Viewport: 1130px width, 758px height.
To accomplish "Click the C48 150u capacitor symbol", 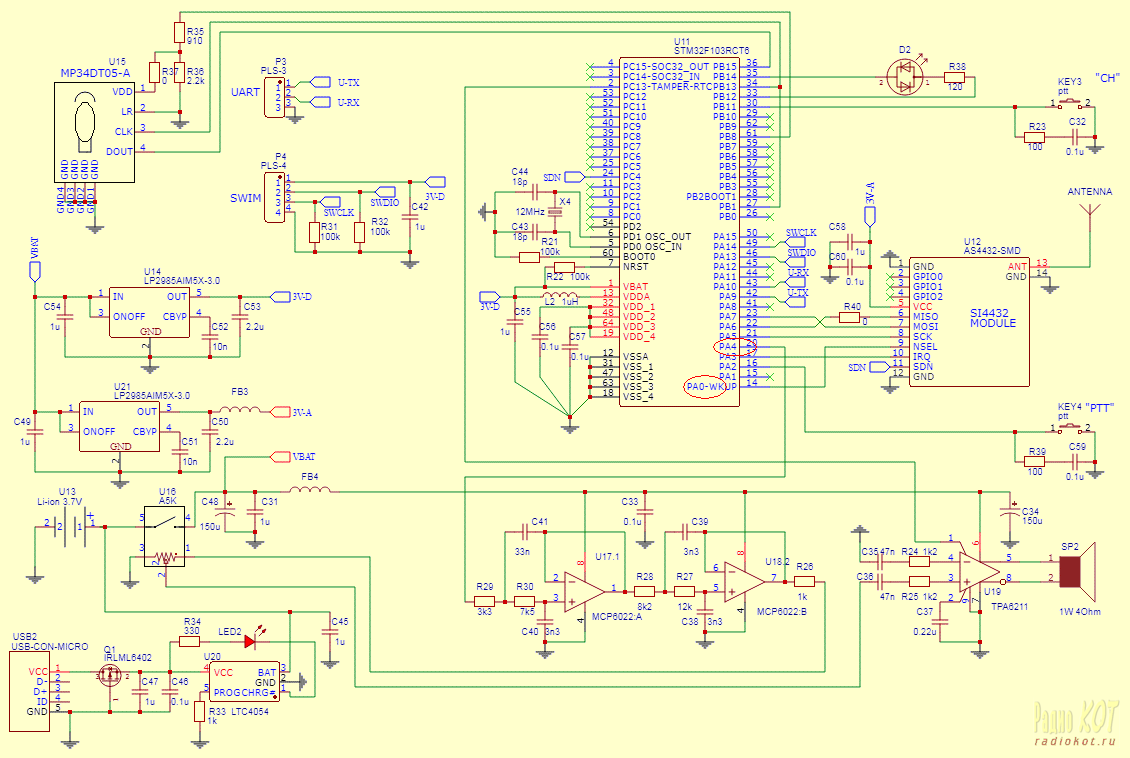I will 226,510.
